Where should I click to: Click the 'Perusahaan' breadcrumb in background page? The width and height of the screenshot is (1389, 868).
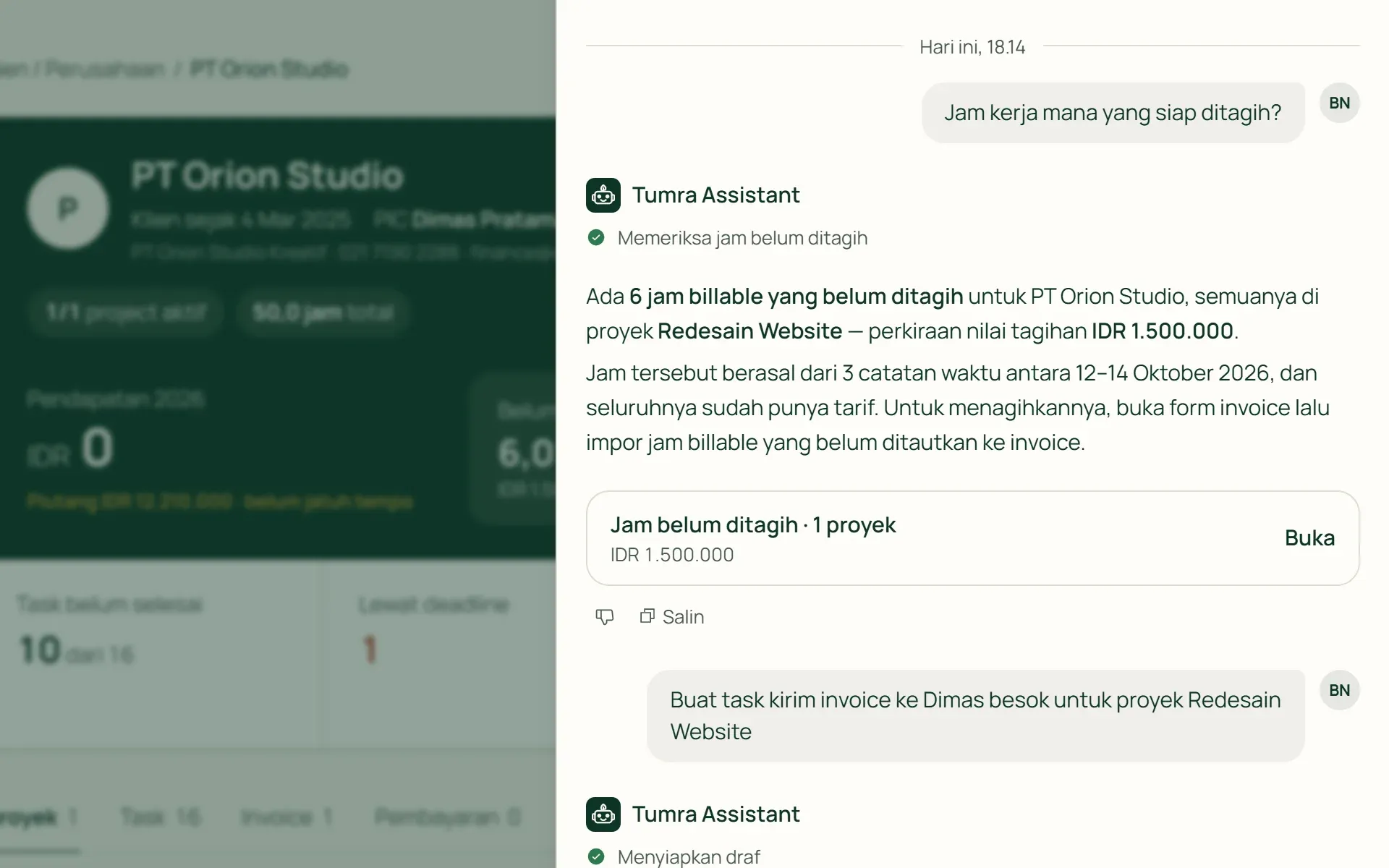point(105,69)
